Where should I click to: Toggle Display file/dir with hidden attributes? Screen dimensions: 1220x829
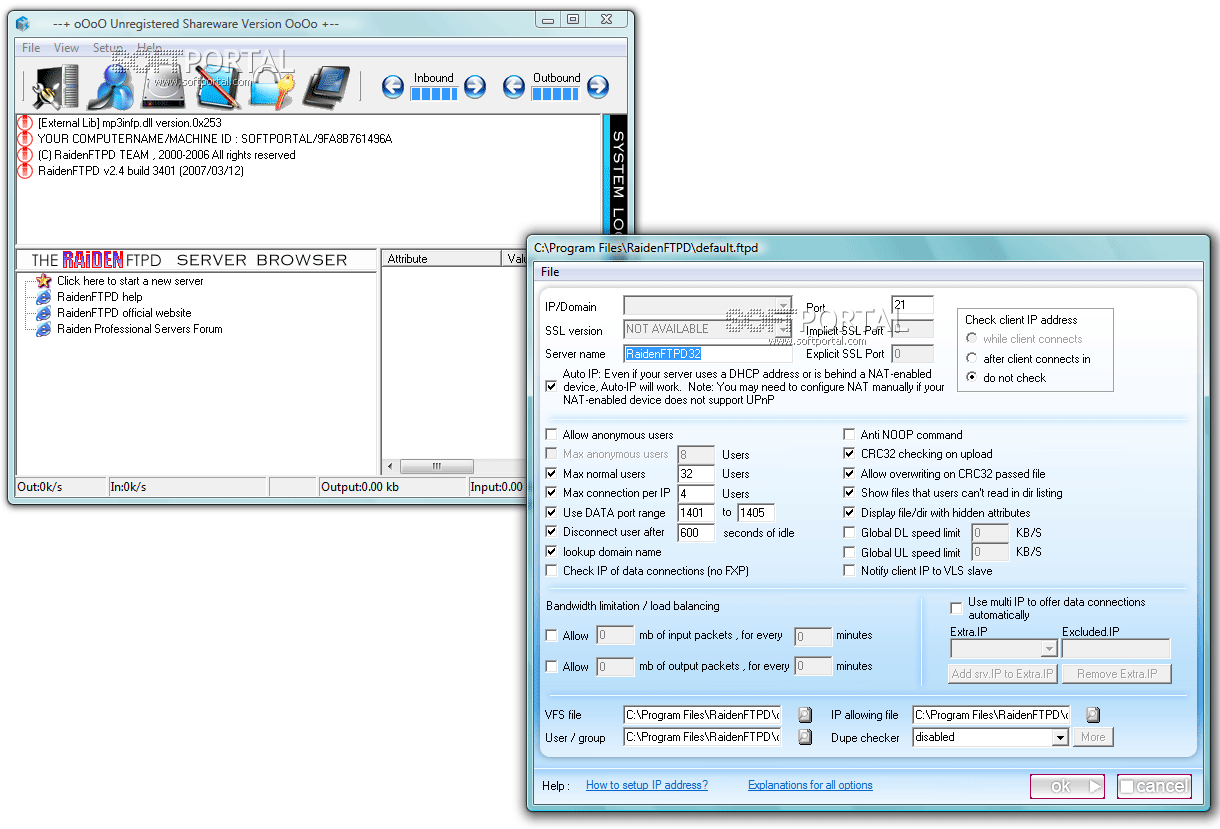[850, 513]
